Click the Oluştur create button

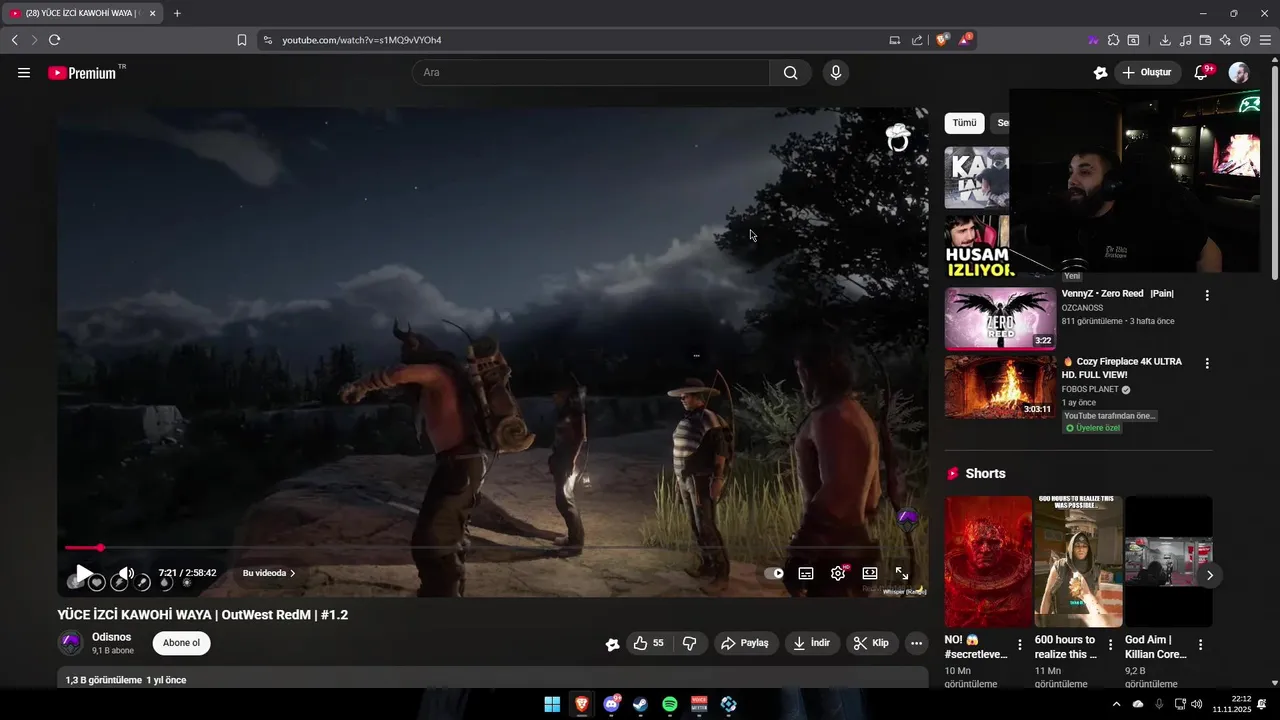click(x=1146, y=73)
